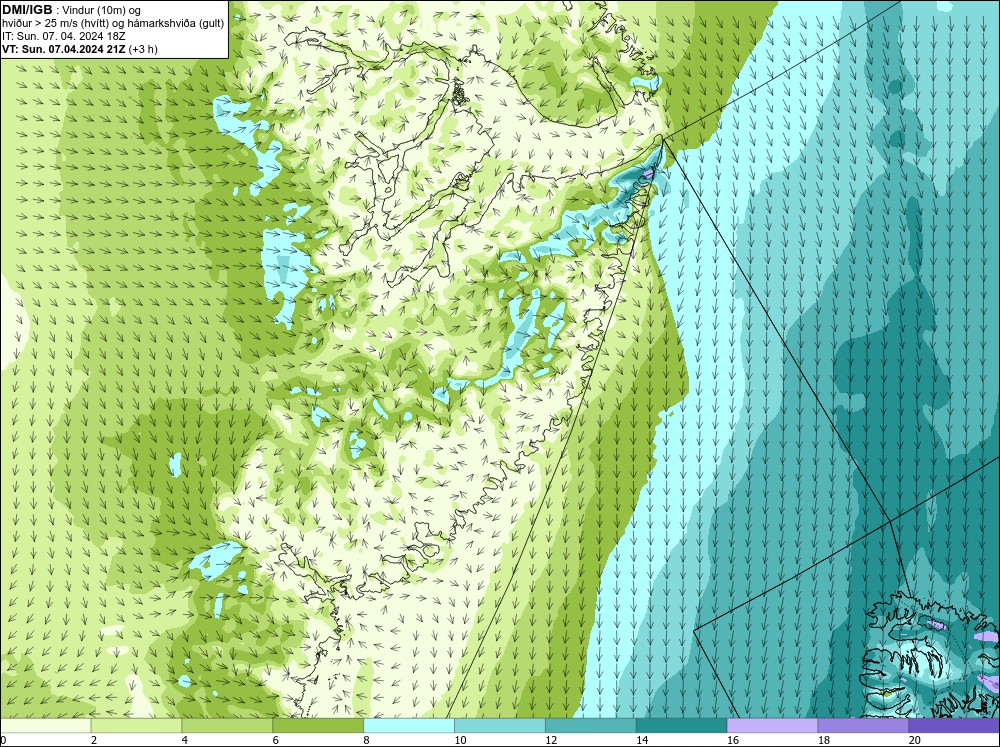The image size is (1000, 747).
Task: Click the 2–4 m/s legend color band
Action: pyautogui.click(x=136, y=726)
